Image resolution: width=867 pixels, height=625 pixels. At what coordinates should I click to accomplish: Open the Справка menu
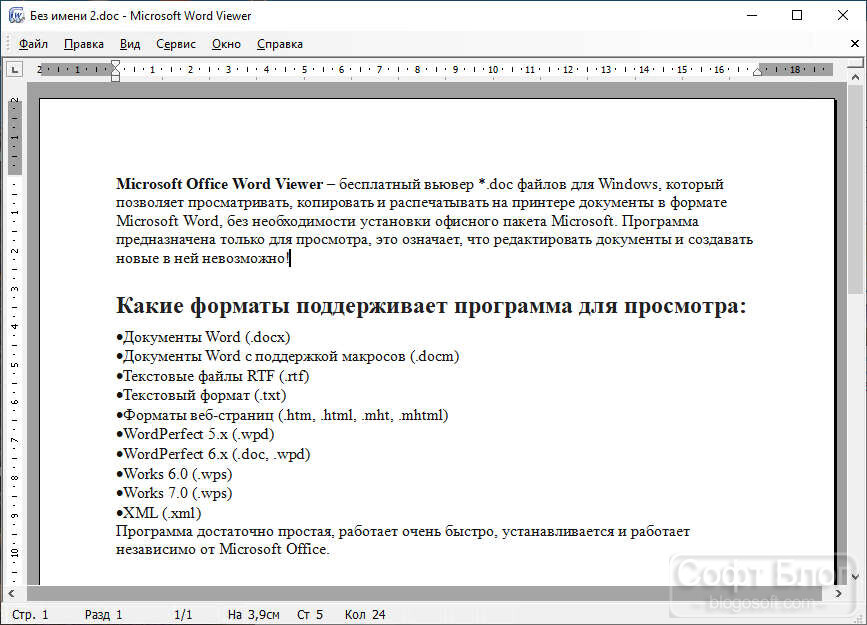[x=280, y=44]
